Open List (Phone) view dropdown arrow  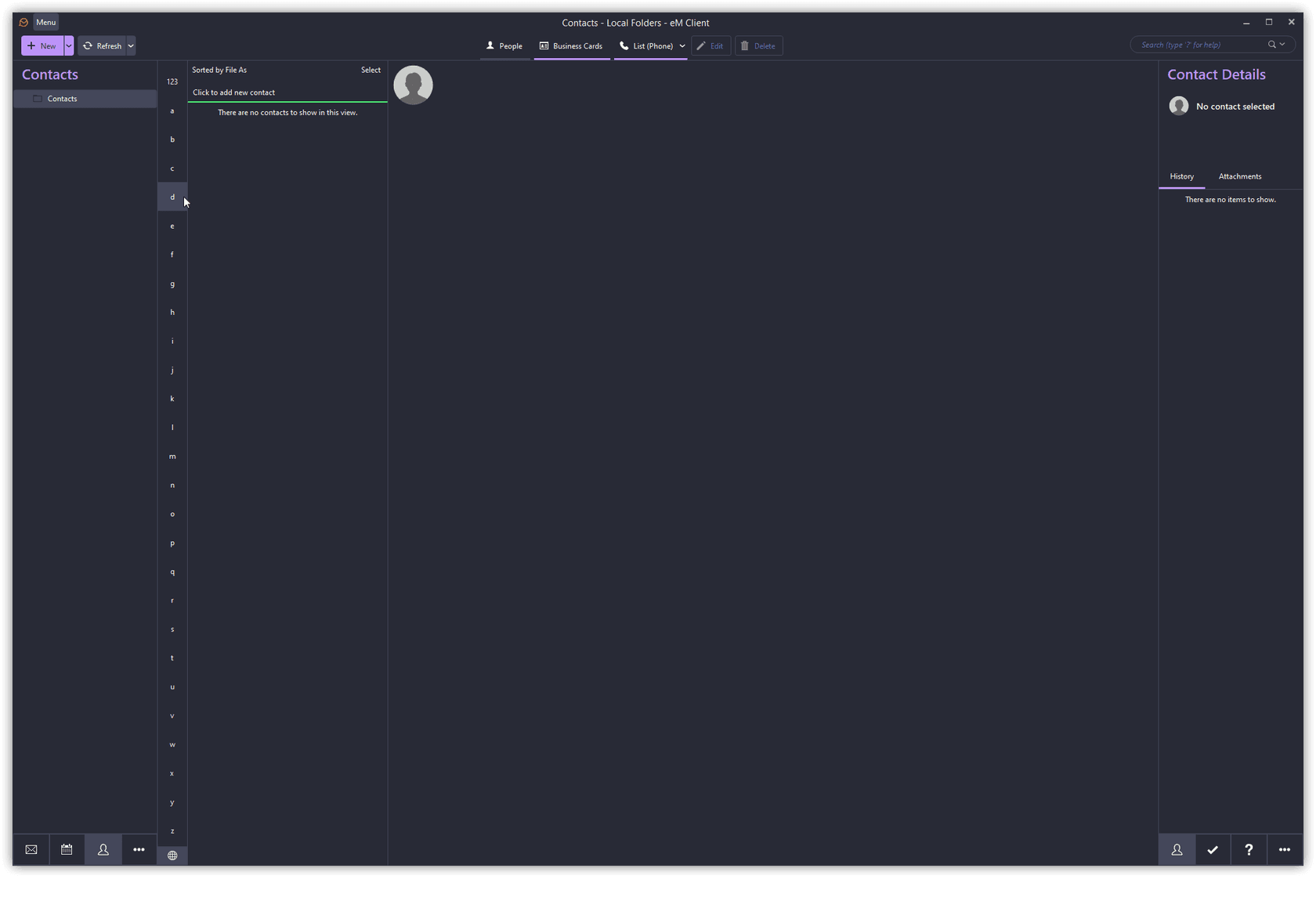682,46
